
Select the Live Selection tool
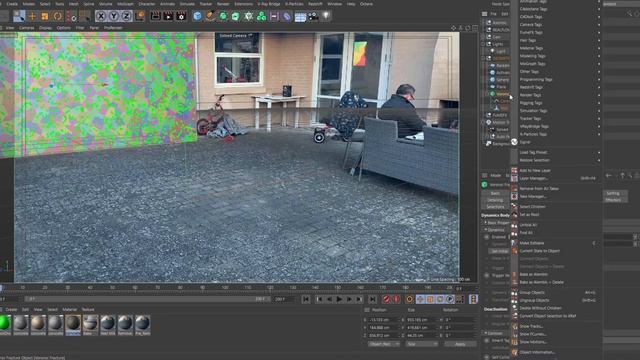pyautogui.click(x=19, y=16)
